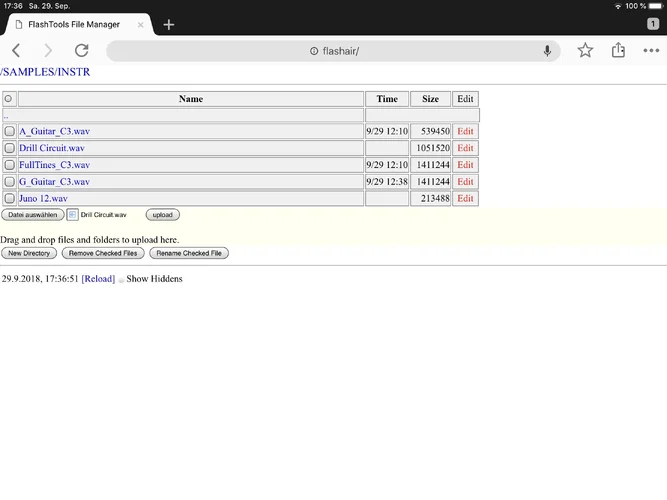Click the Rename Checked File button

189,253
